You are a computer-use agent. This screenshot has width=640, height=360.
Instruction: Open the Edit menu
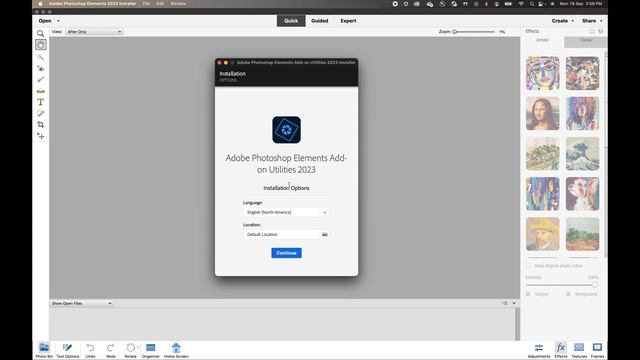pyautogui.click(x=160, y=4)
